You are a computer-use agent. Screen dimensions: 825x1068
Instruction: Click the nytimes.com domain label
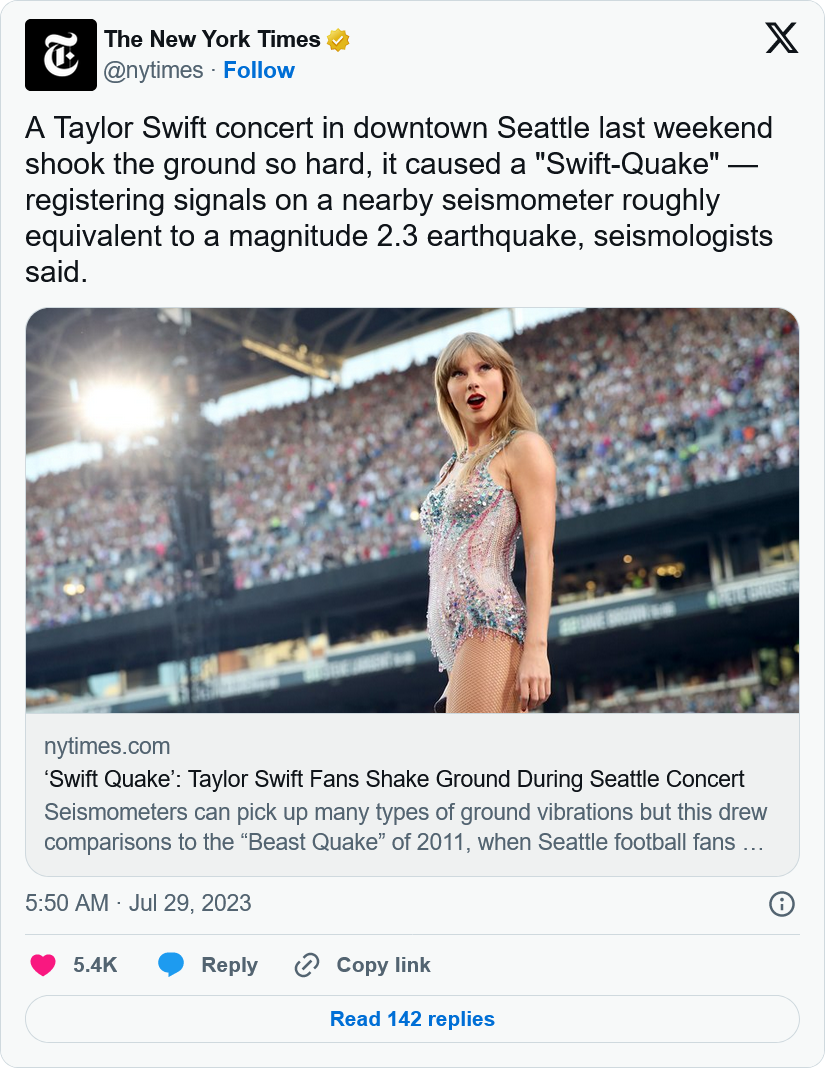click(x=107, y=746)
